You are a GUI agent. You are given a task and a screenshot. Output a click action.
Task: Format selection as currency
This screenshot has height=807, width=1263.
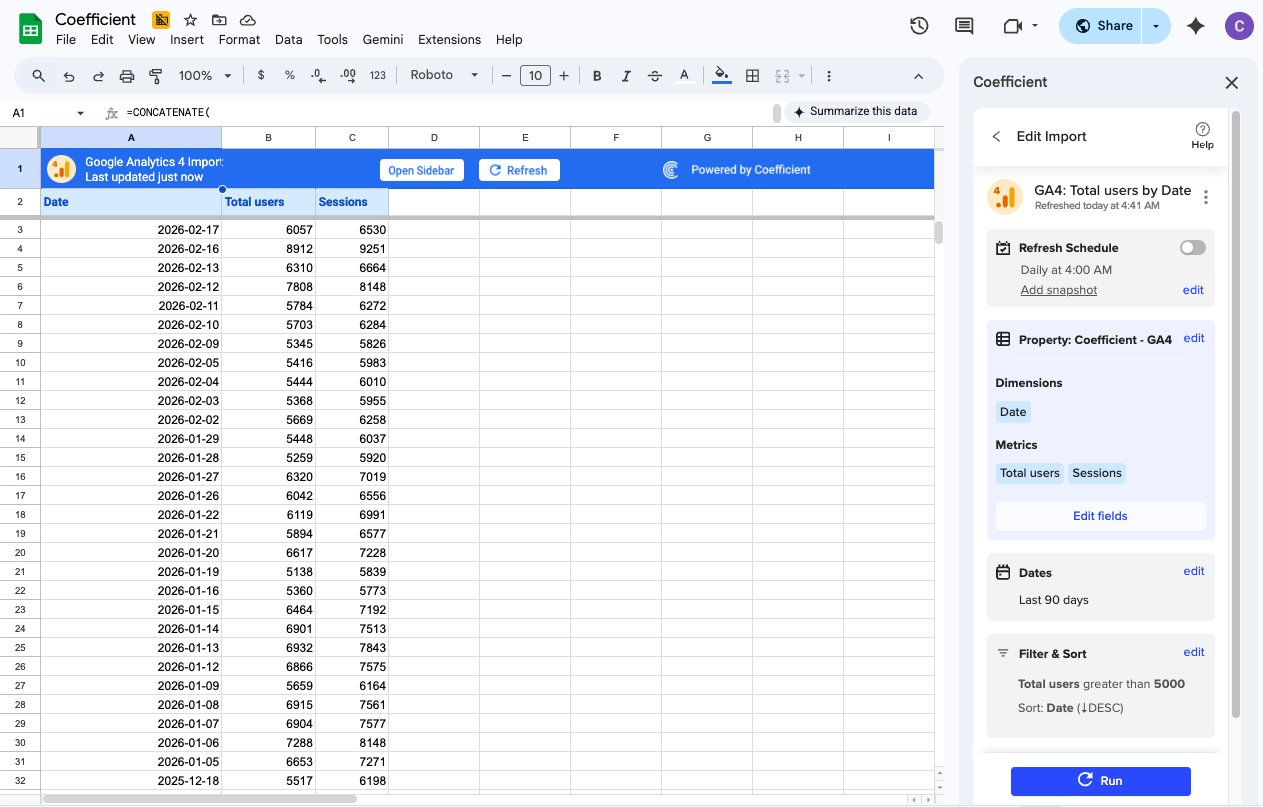point(259,75)
